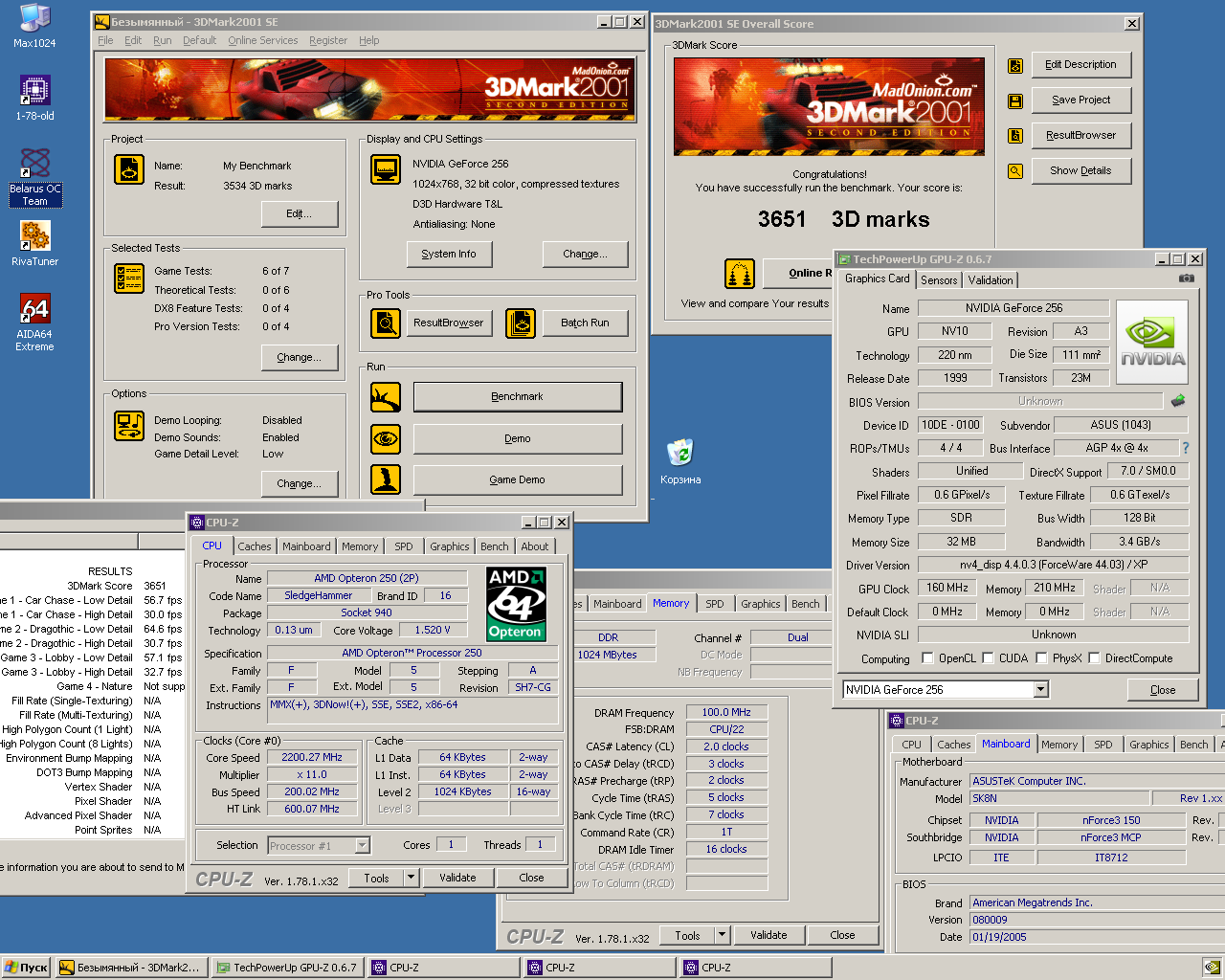Click the Name field in CPU-Z showing AMD Opteron 250
This screenshot has height=980, width=1225.
click(367, 578)
